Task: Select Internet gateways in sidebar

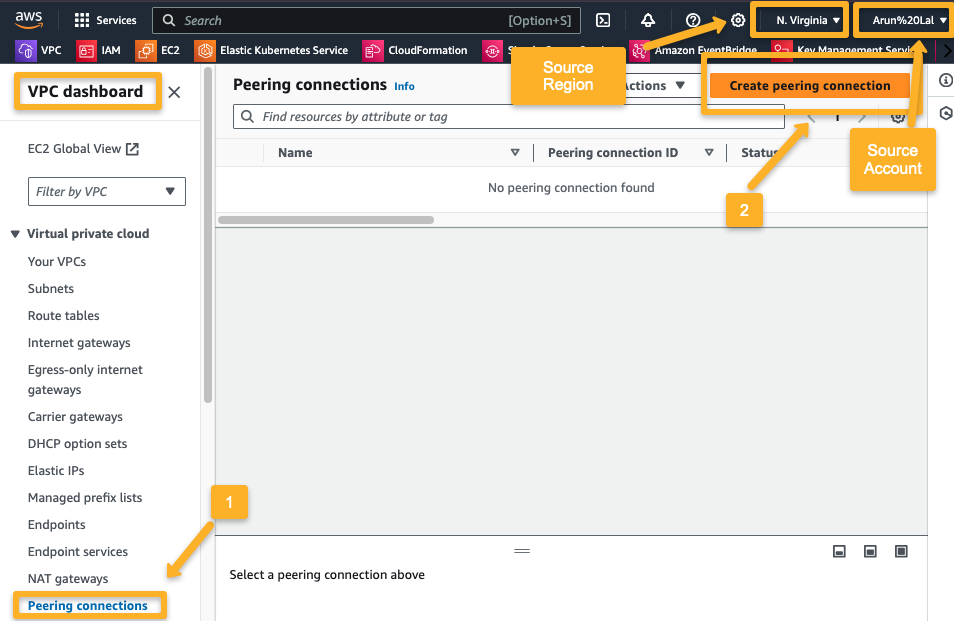Action: click(x=79, y=342)
